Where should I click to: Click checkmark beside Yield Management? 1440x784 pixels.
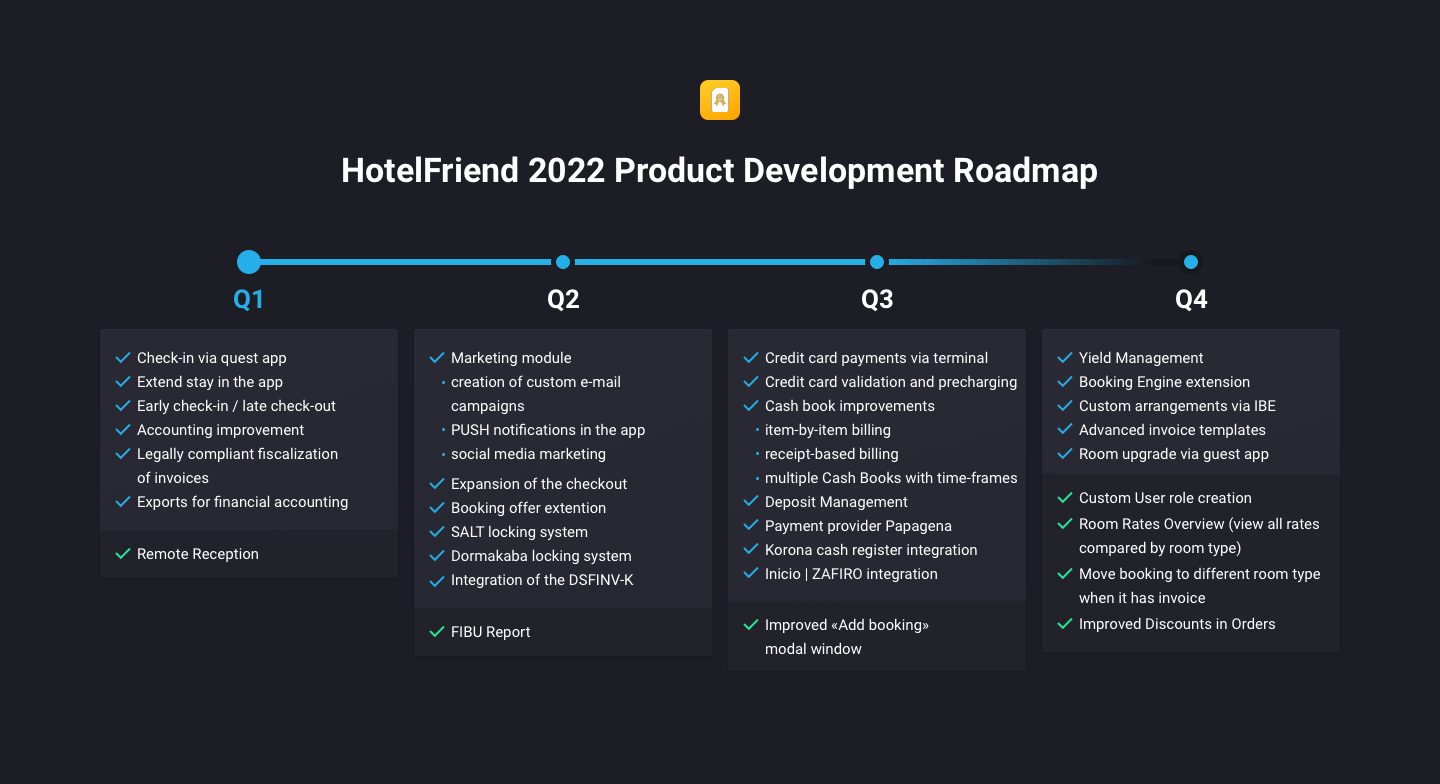tap(1065, 358)
